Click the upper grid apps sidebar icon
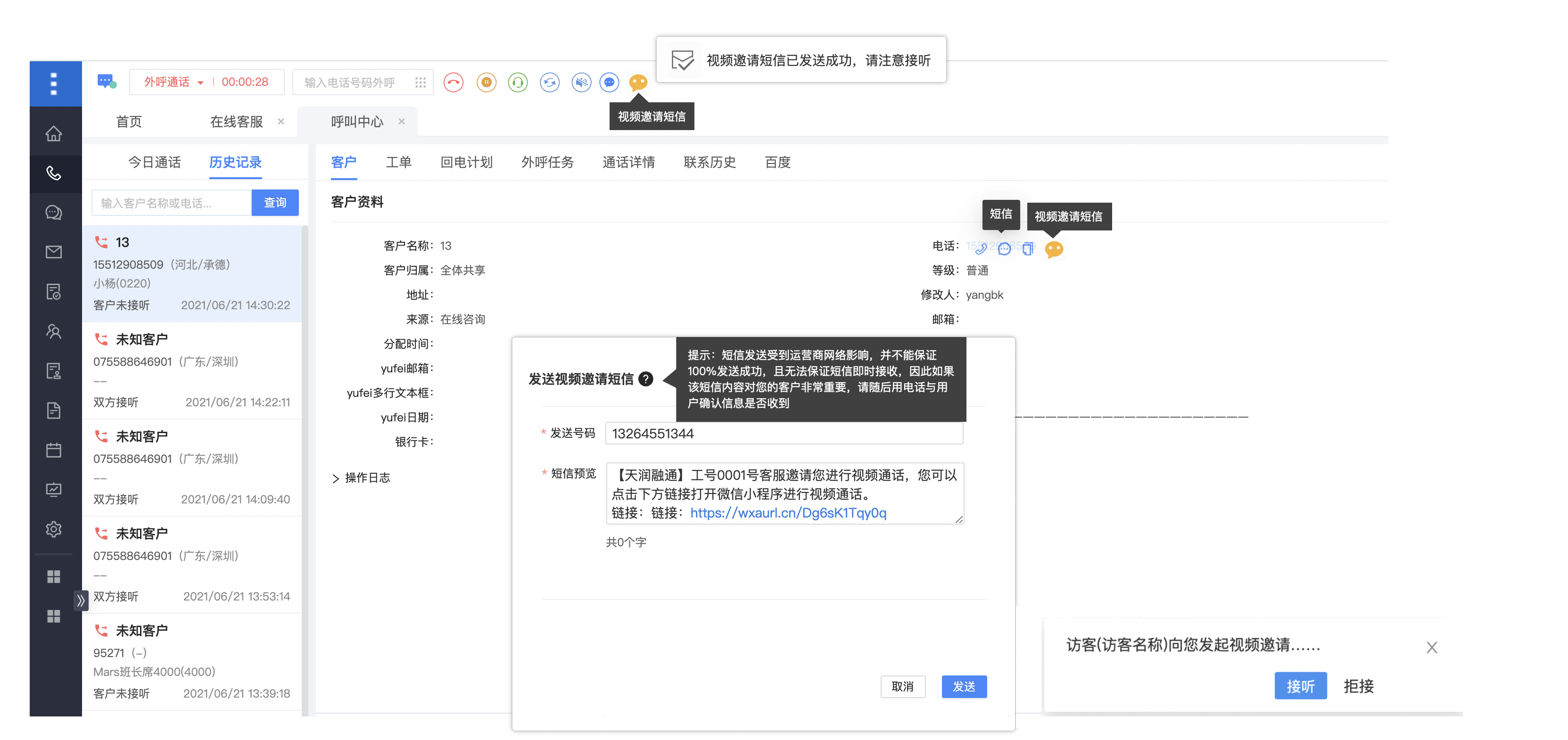Image resolution: width=1568 pixels, height=740 pixels. click(x=54, y=576)
